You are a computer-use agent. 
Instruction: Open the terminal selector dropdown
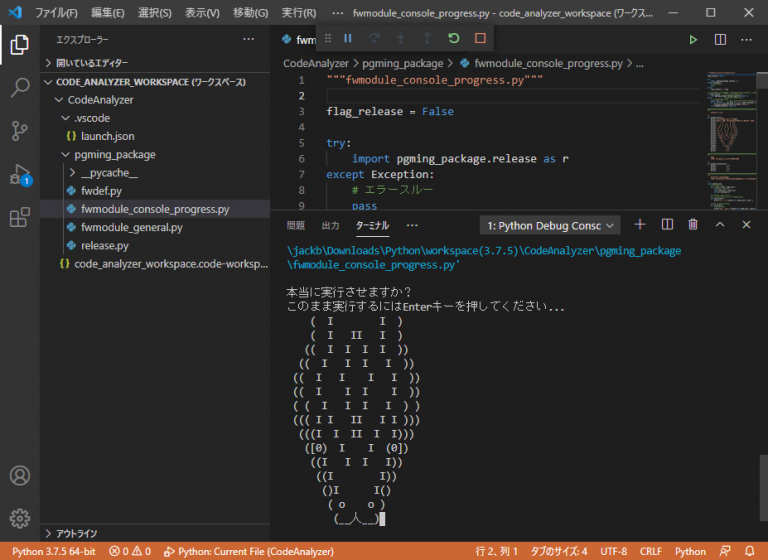pyautogui.click(x=552, y=226)
